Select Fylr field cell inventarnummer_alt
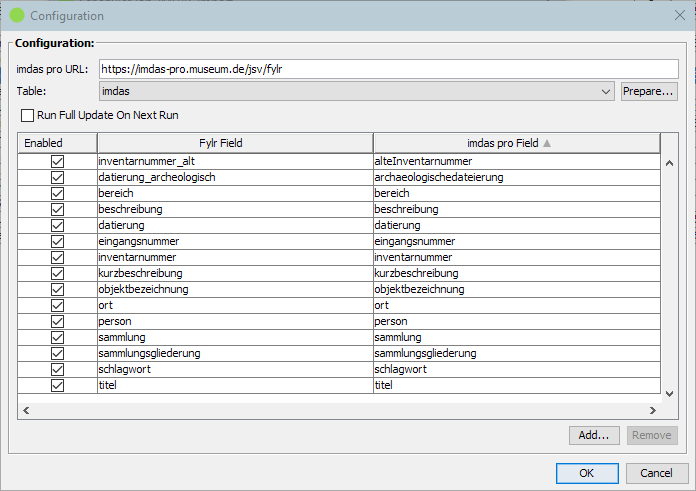Screen dimensions: 696x491 click(x=235, y=161)
